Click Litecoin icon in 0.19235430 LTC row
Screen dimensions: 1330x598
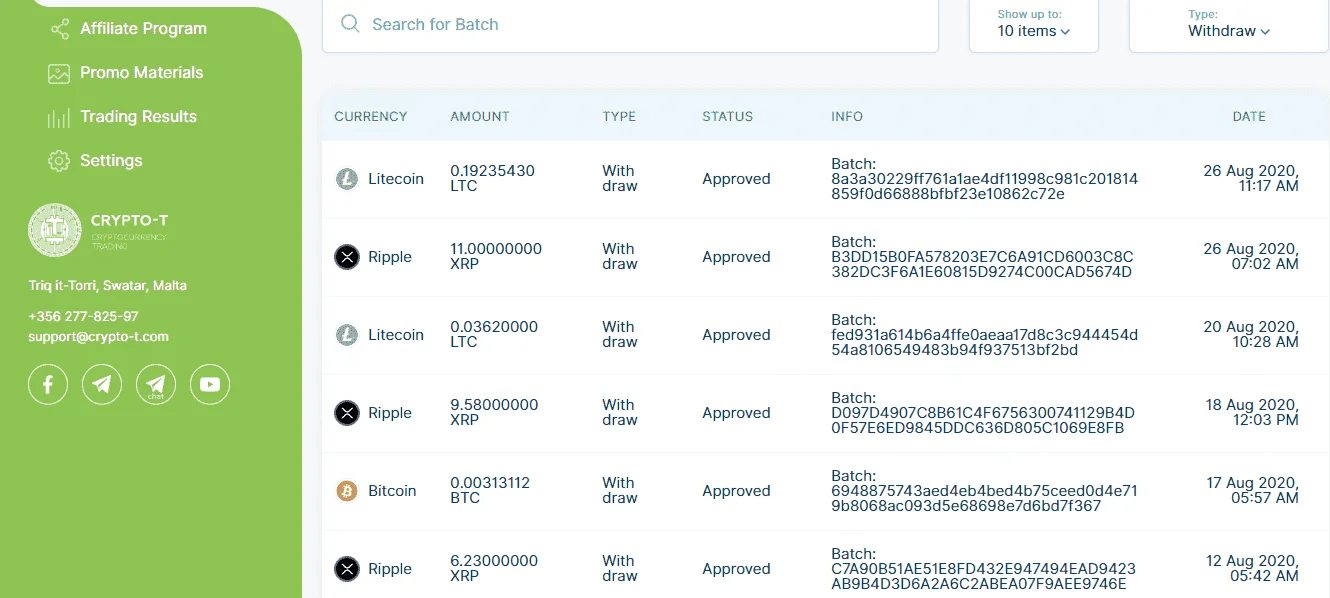click(x=346, y=179)
